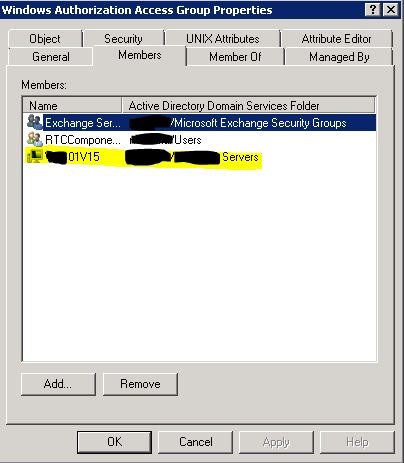Switch to the Object tab
The height and width of the screenshot is (463, 404).
(x=45, y=39)
